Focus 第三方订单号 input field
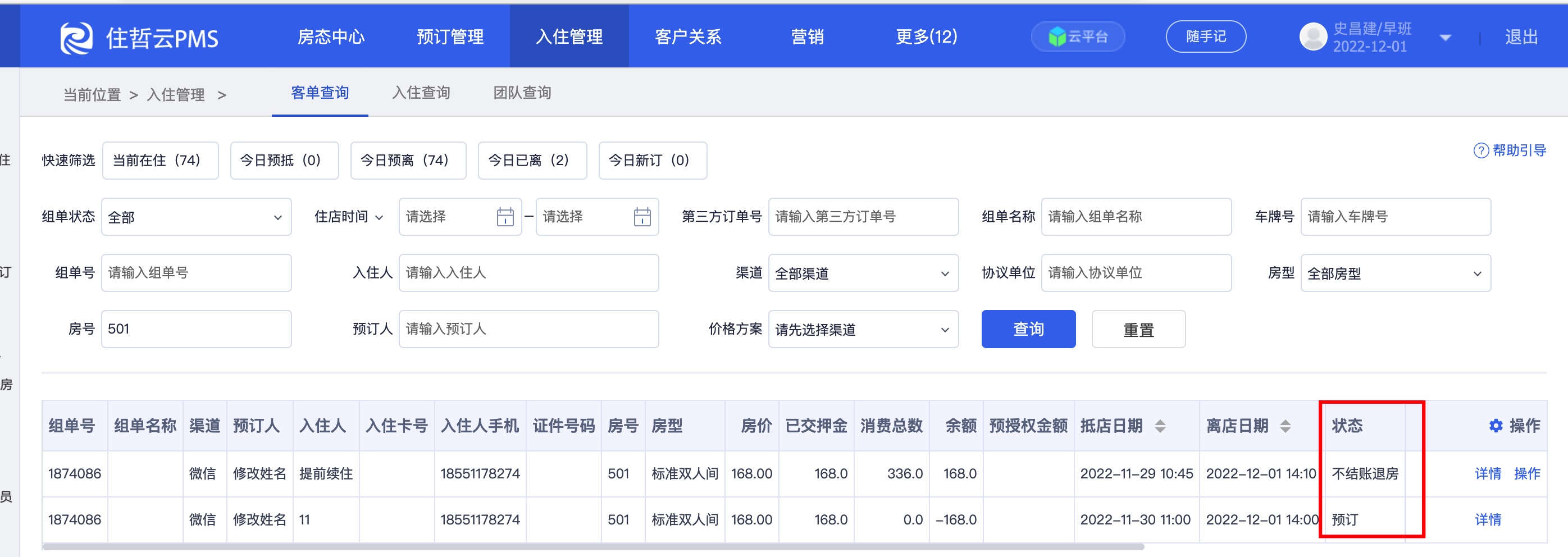The image size is (1568, 557). click(863, 217)
